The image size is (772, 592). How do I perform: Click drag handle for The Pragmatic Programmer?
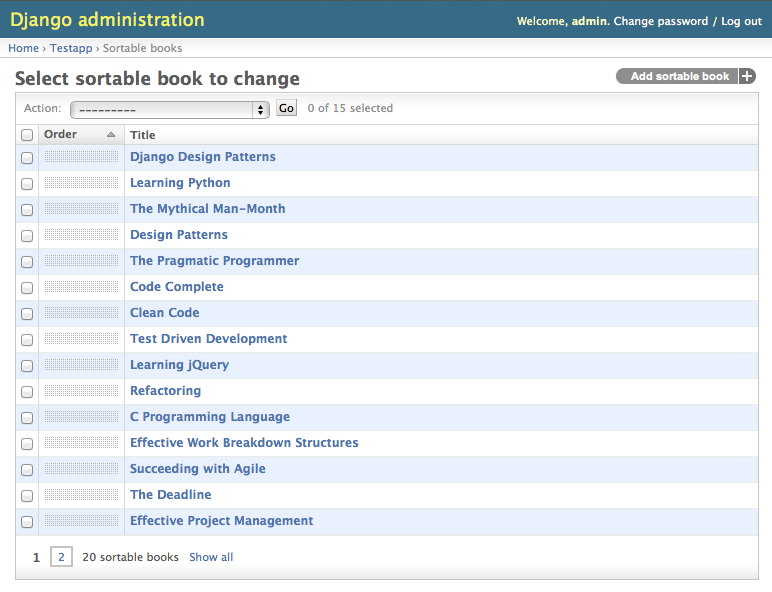(81, 261)
